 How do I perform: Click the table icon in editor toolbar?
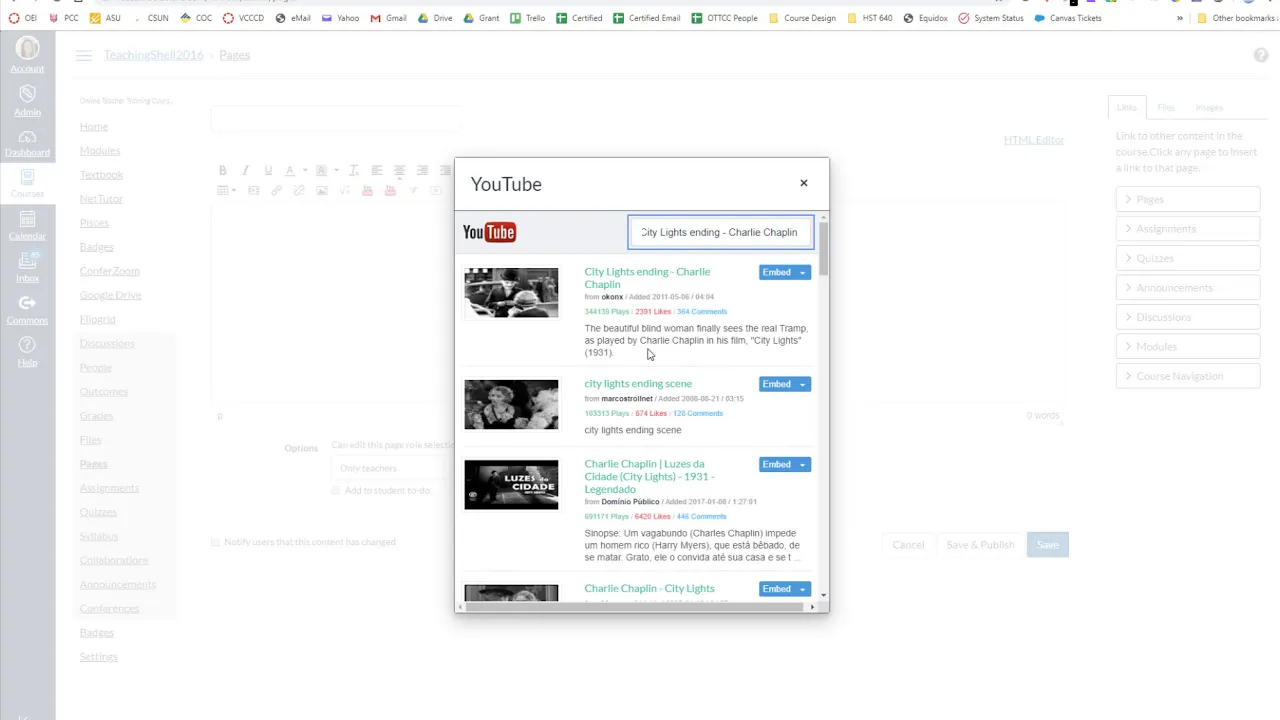coord(223,190)
